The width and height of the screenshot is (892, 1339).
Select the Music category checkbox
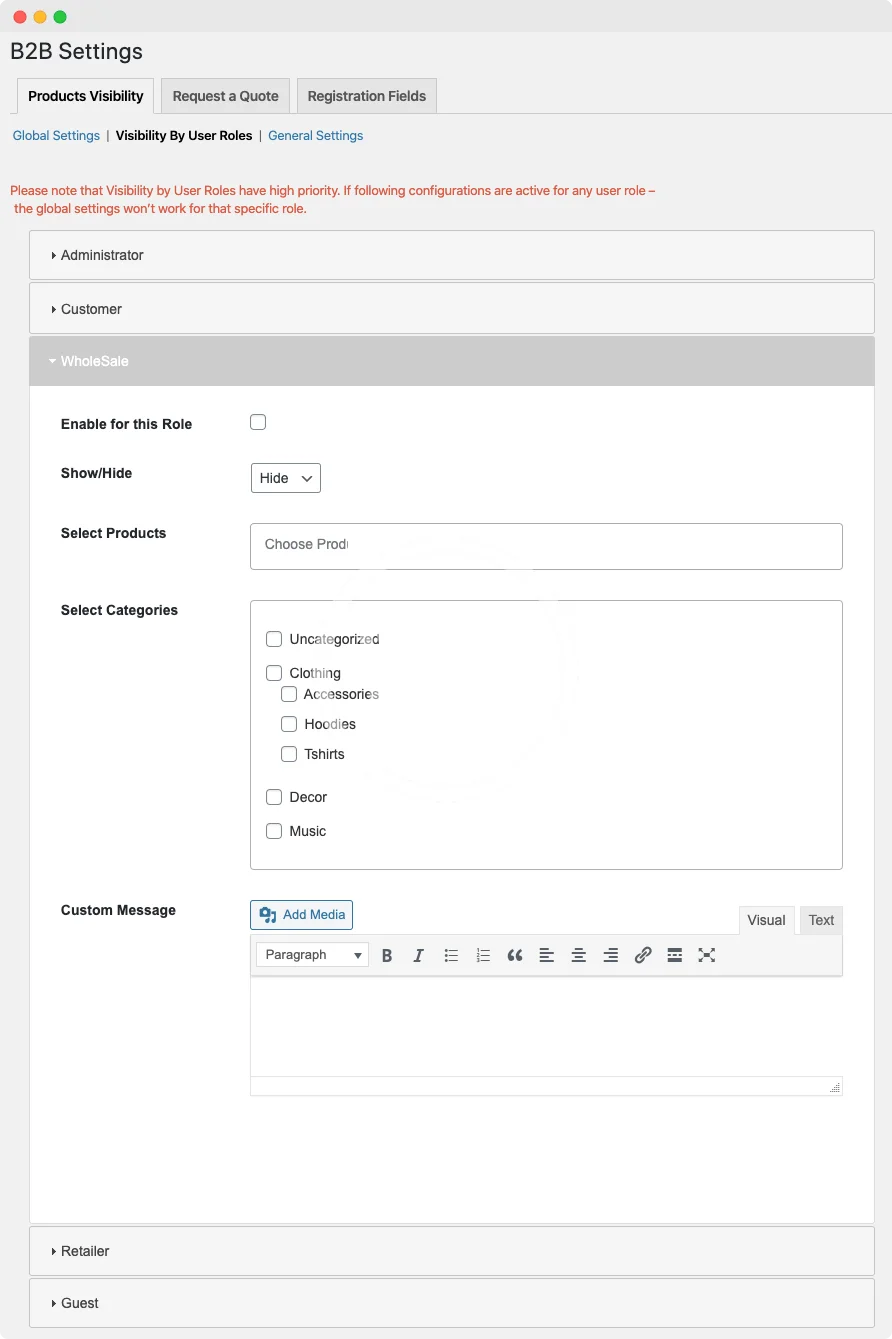tap(274, 831)
